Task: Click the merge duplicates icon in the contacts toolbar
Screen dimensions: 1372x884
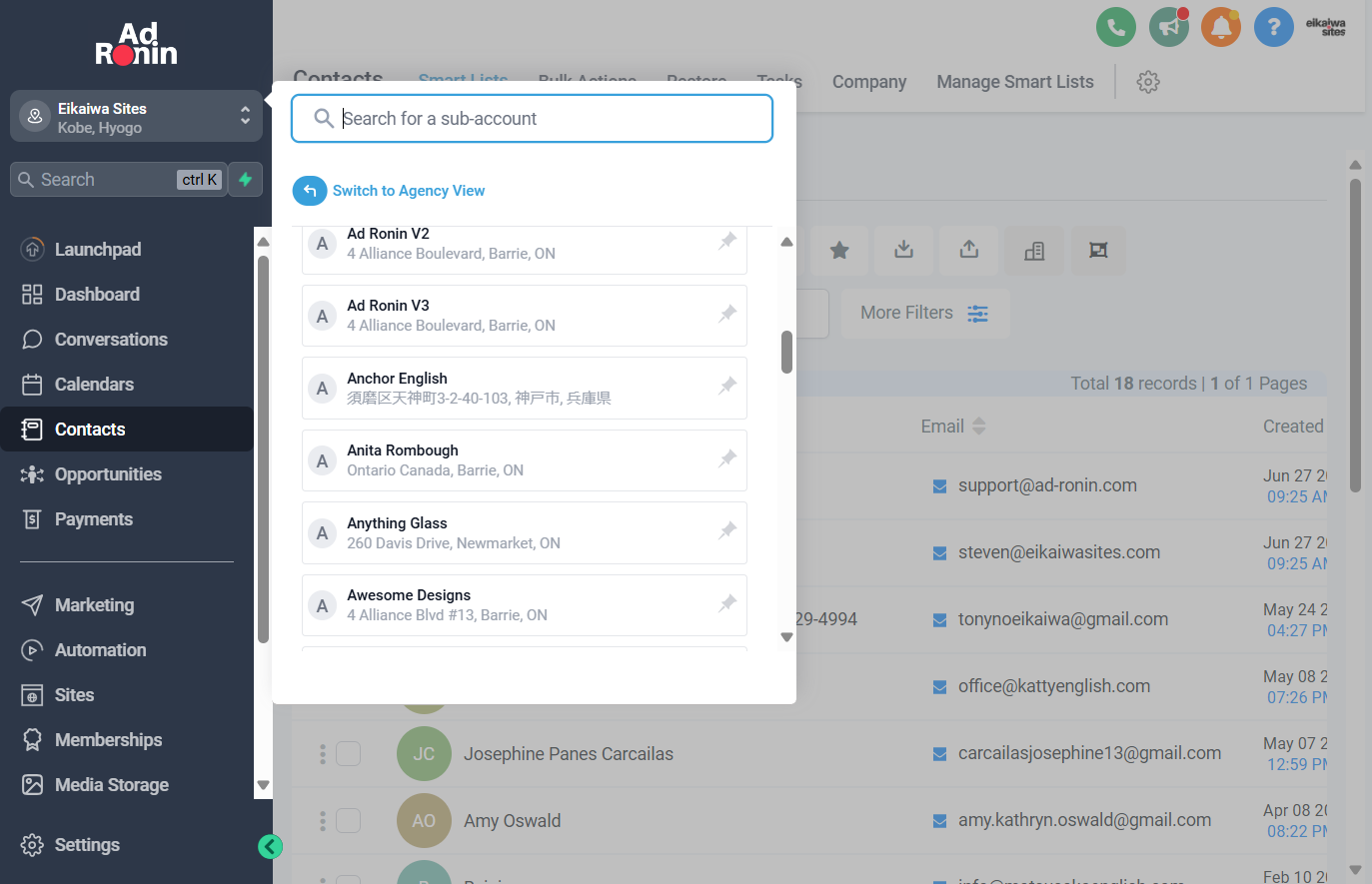Action: (1098, 250)
